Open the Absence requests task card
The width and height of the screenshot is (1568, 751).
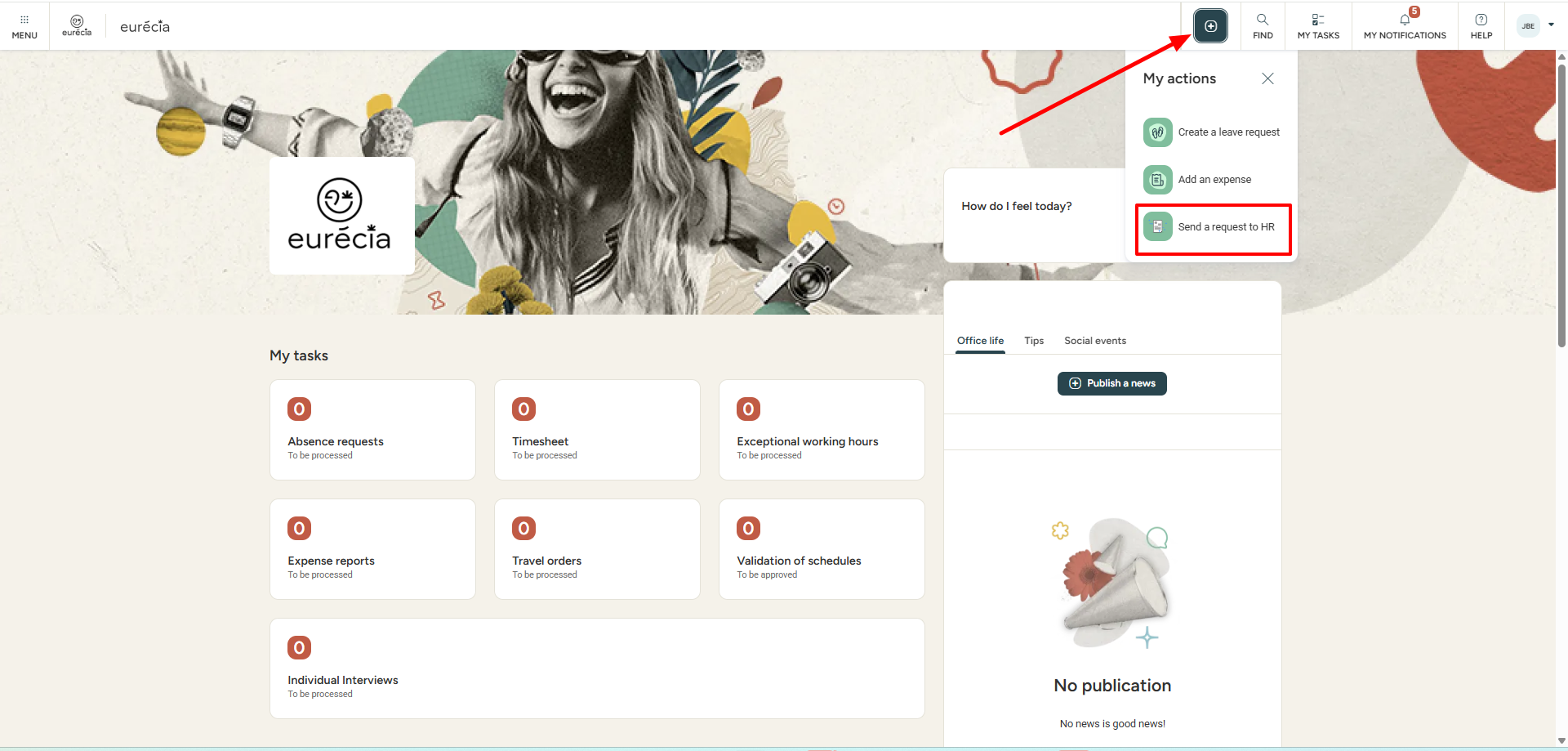[372, 430]
